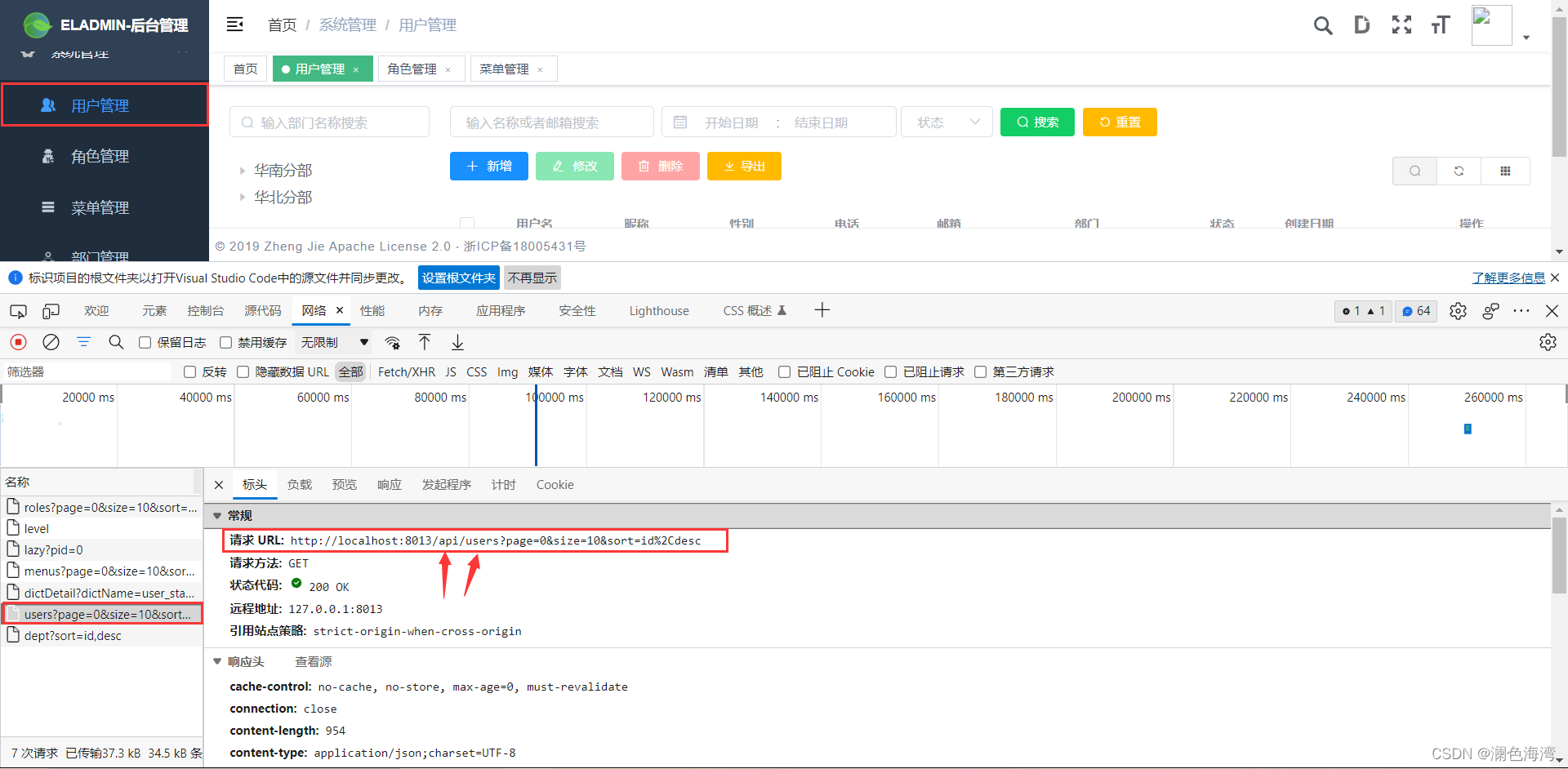Dismiss the Visual Studio Code info bar
Viewport: 1568px width, 769px height.
pos(1555,278)
